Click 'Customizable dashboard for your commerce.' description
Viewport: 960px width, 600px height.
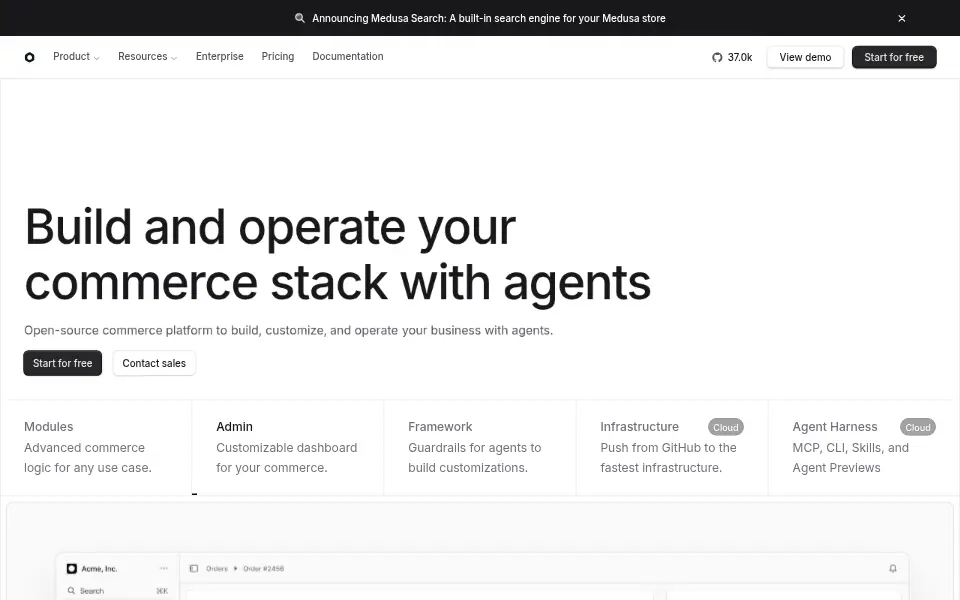(x=287, y=458)
